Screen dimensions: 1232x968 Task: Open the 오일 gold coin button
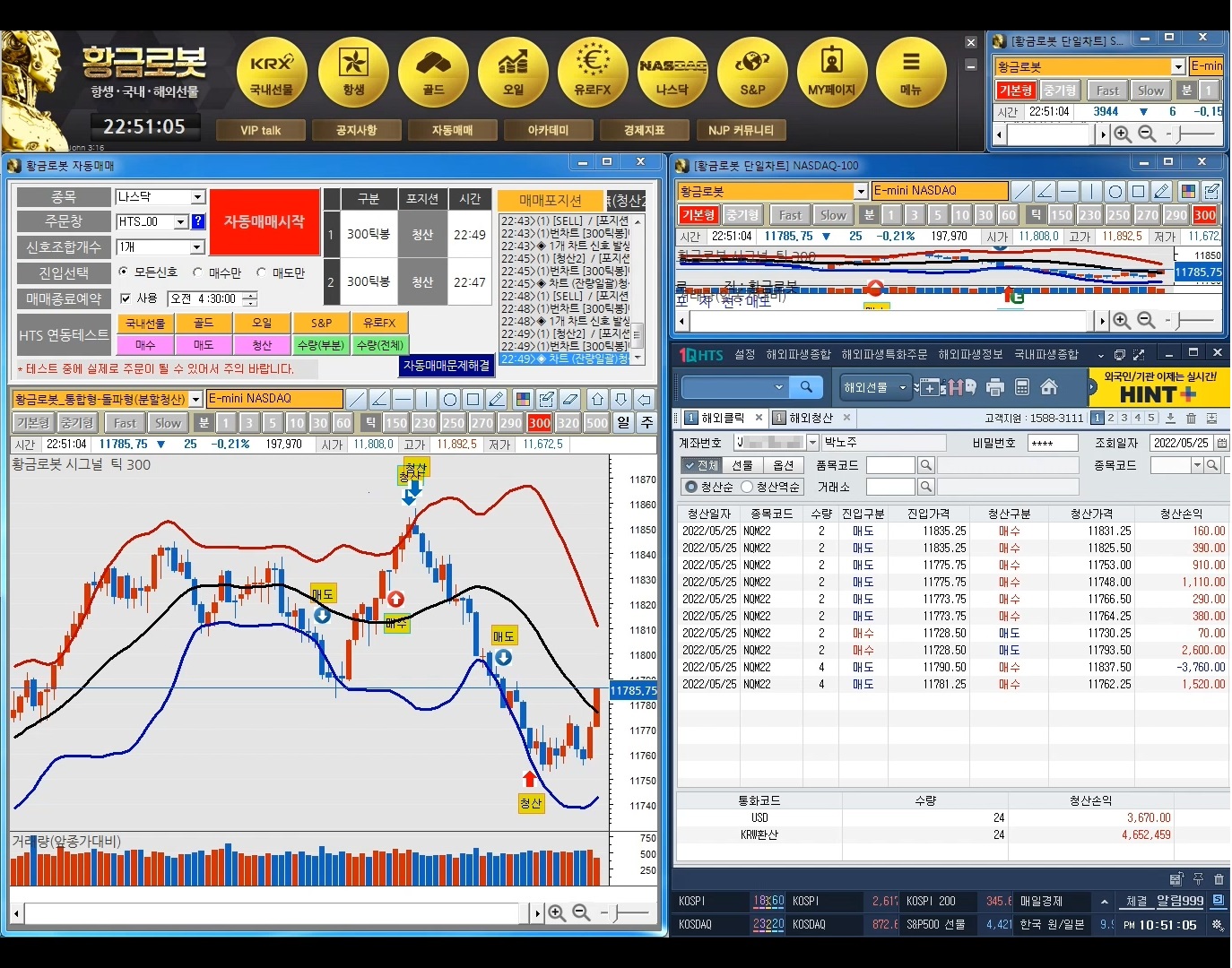click(x=513, y=72)
